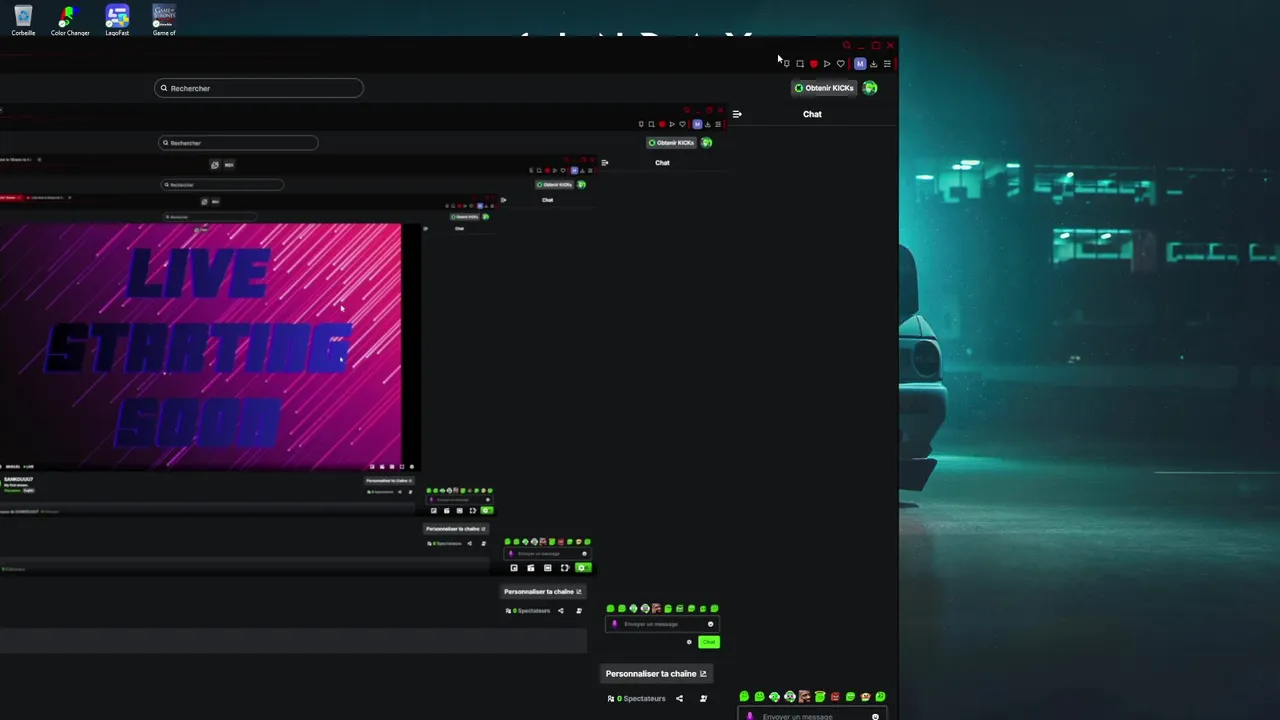Open the Corbeille desktop icon
Viewport: 1280px width, 720px height.
[x=23, y=20]
